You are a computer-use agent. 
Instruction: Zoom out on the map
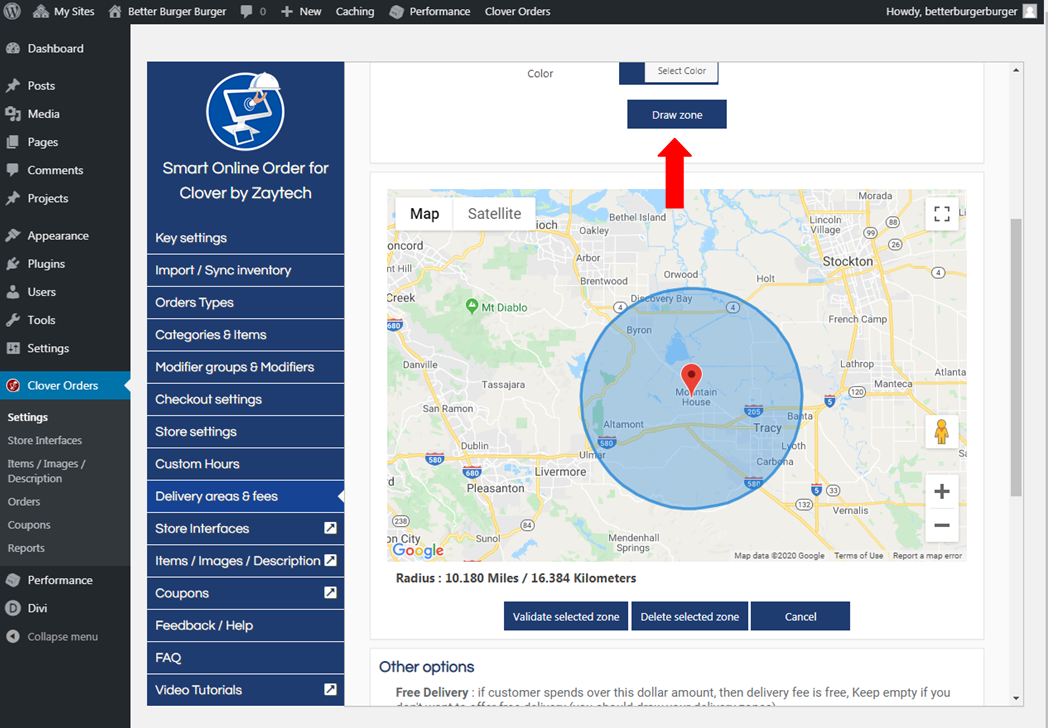pyautogui.click(x=942, y=525)
